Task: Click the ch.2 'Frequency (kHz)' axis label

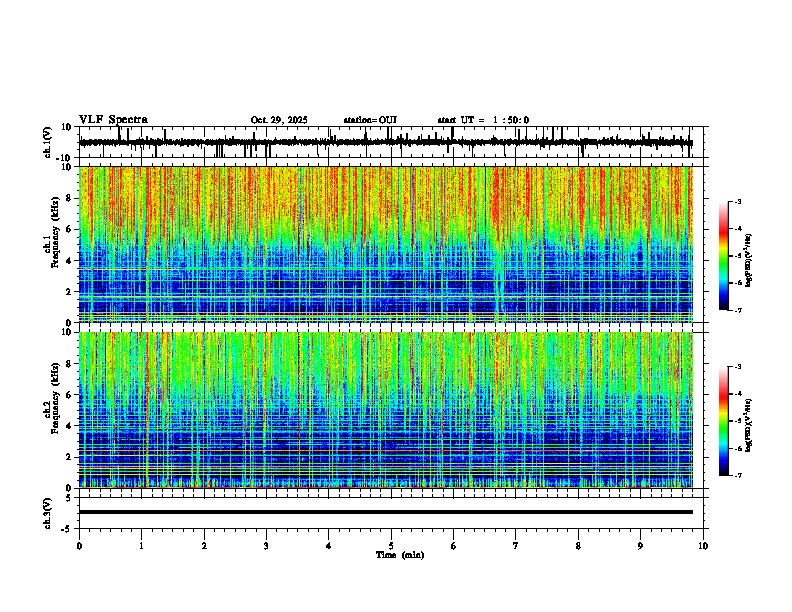Action: 55,398
